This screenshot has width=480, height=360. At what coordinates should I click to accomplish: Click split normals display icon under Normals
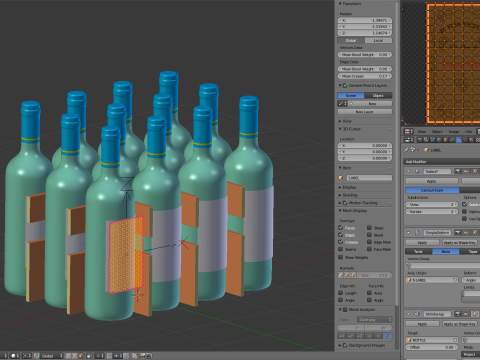tap(347, 275)
